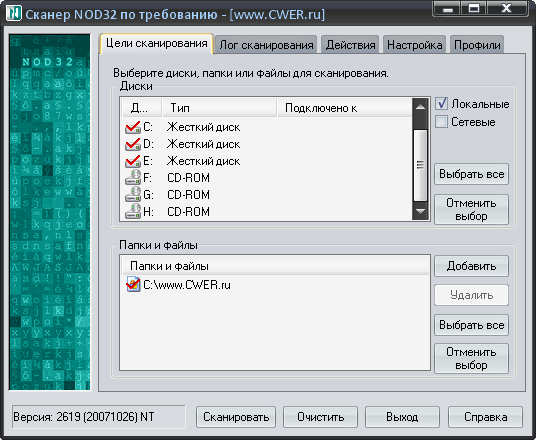Click the drives list scrollbar thumb
536x440 pixels.
click(x=420, y=165)
